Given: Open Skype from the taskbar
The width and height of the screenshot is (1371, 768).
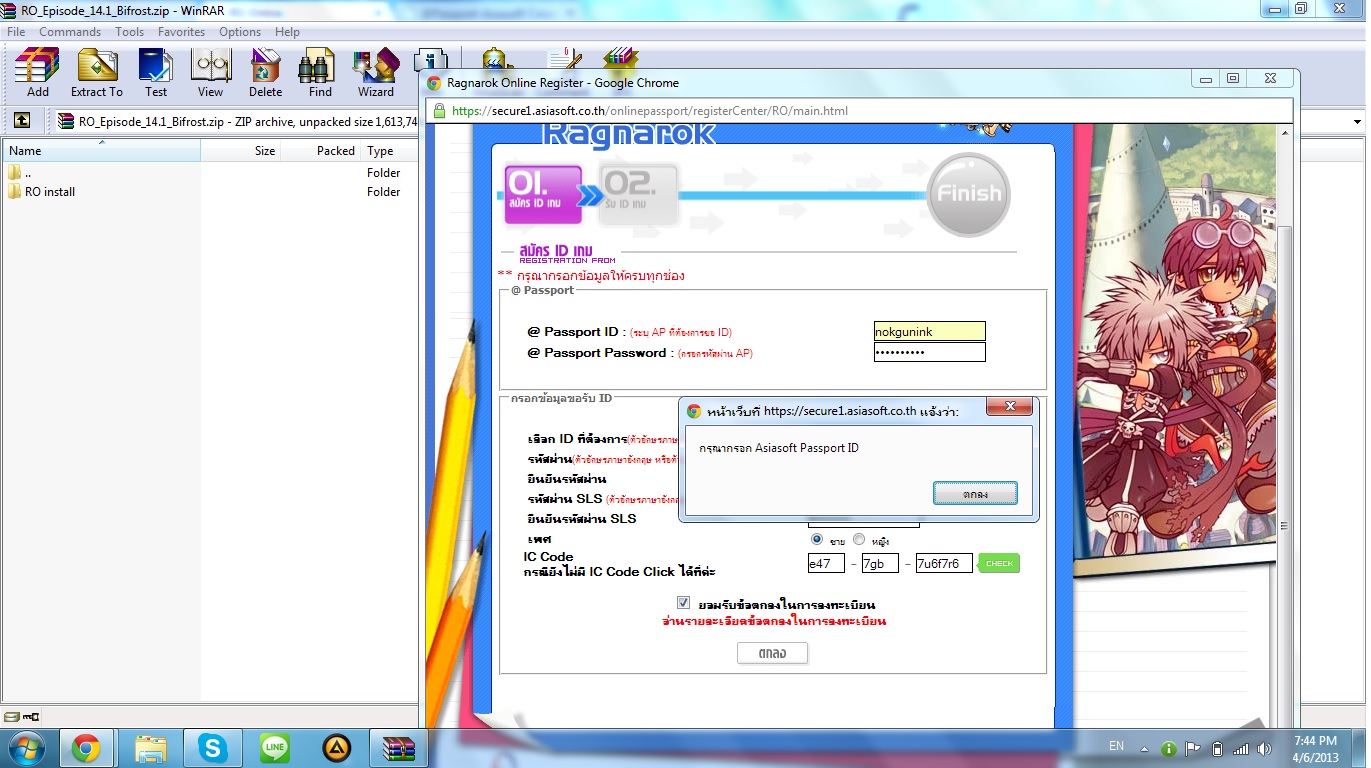Looking at the screenshot, I should point(212,748).
